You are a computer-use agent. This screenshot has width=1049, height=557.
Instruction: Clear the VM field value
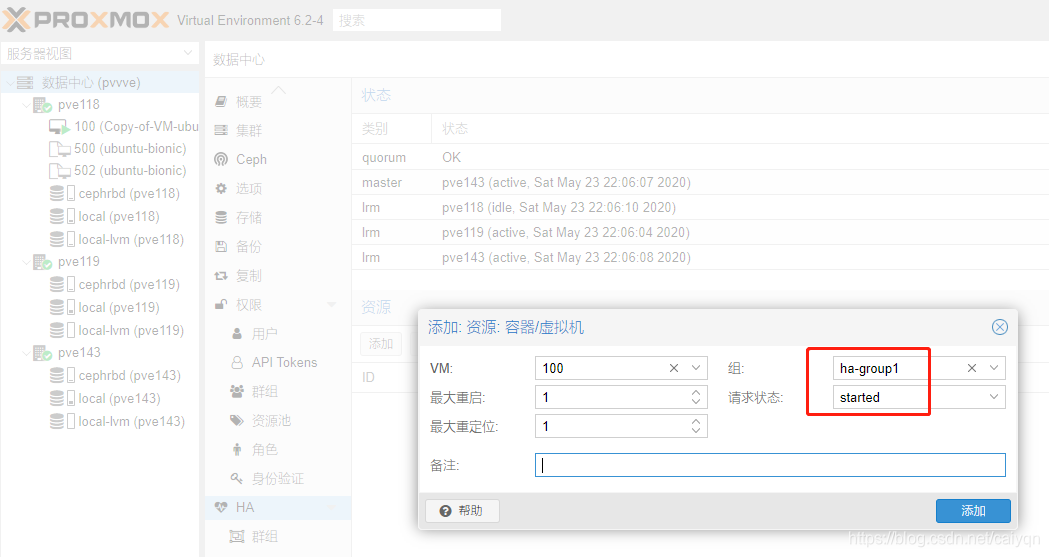click(x=674, y=368)
